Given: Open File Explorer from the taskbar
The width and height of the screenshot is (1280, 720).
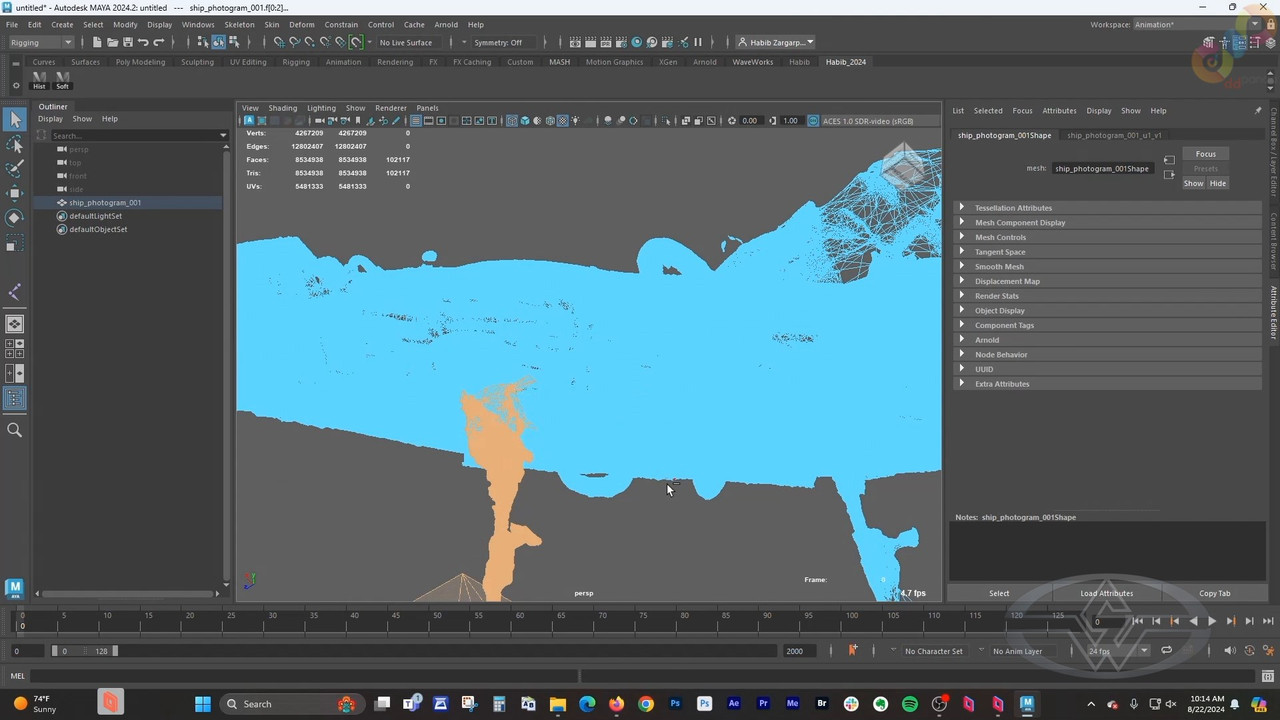Looking at the screenshot, I should pyautogui.click(x=558, y=704).
